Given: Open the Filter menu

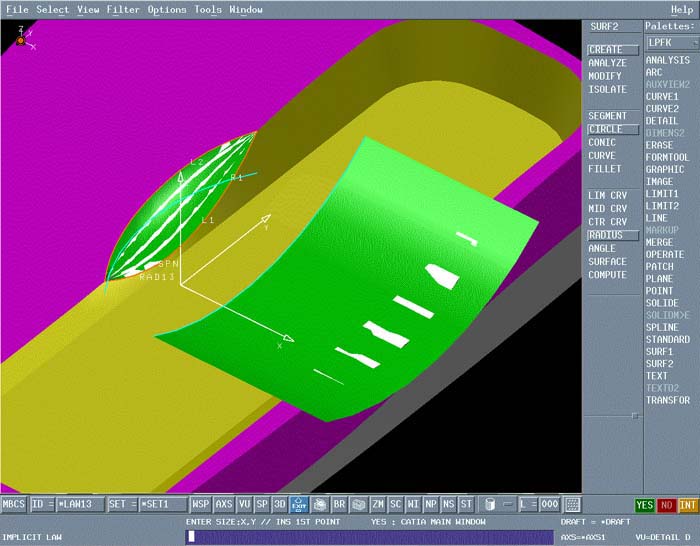Looking at the screenshot, I should [123, 10].
